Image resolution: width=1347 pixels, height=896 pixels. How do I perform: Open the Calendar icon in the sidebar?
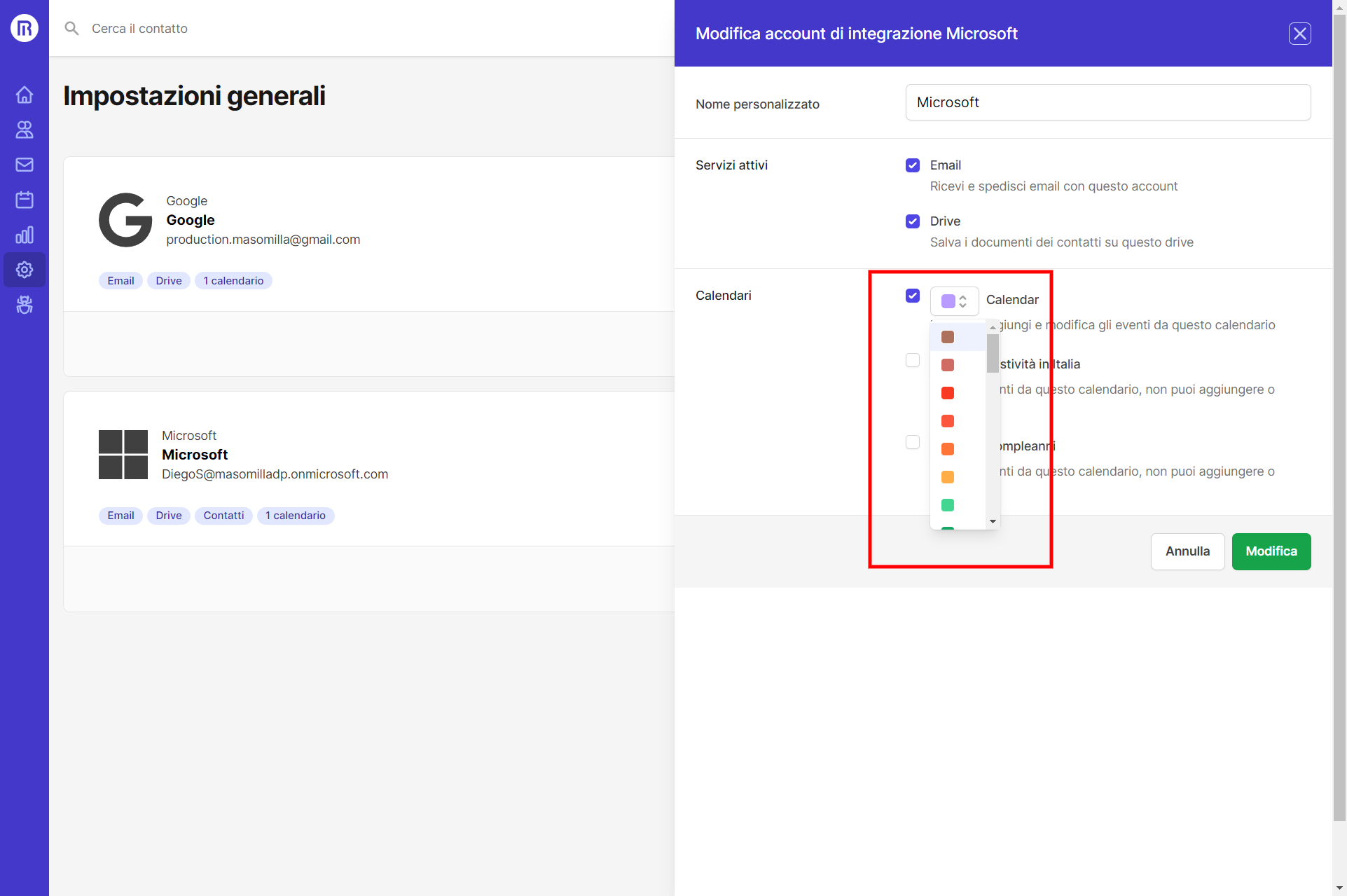pyautogui.click(x=24, y=200)
